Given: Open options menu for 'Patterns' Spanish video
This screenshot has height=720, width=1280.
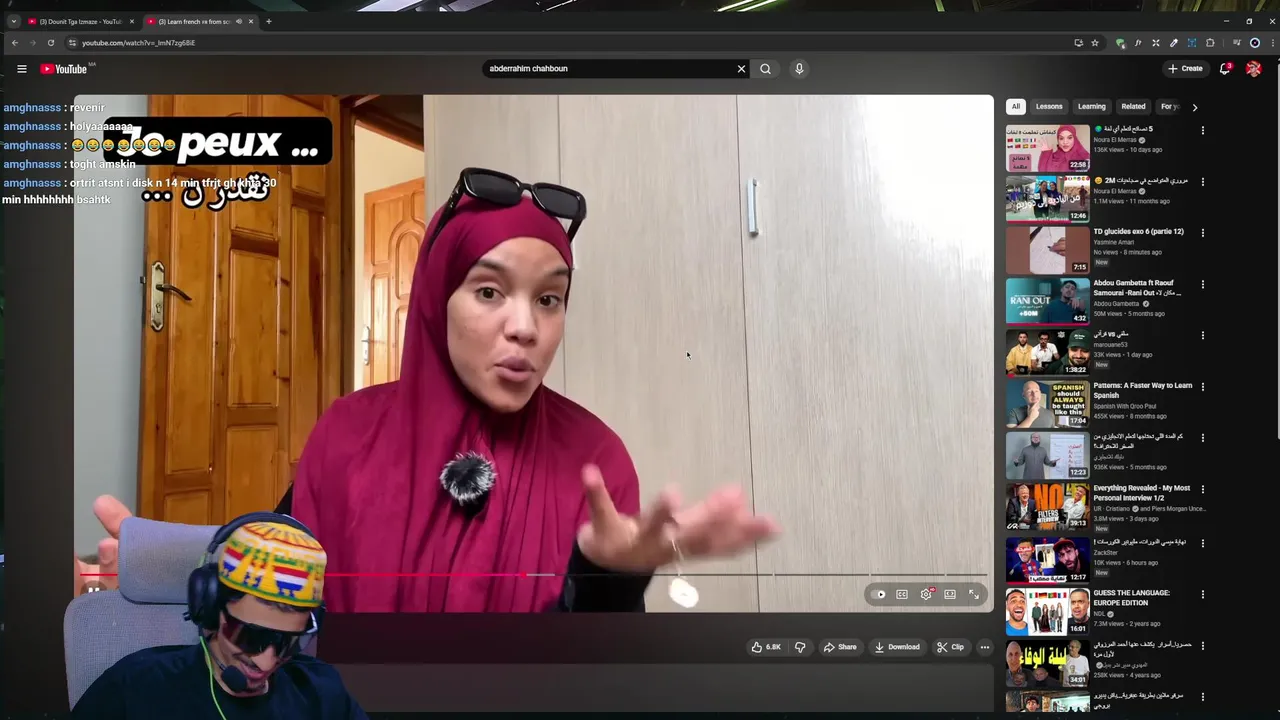Looking at the screenshot, I should 1203,387.
